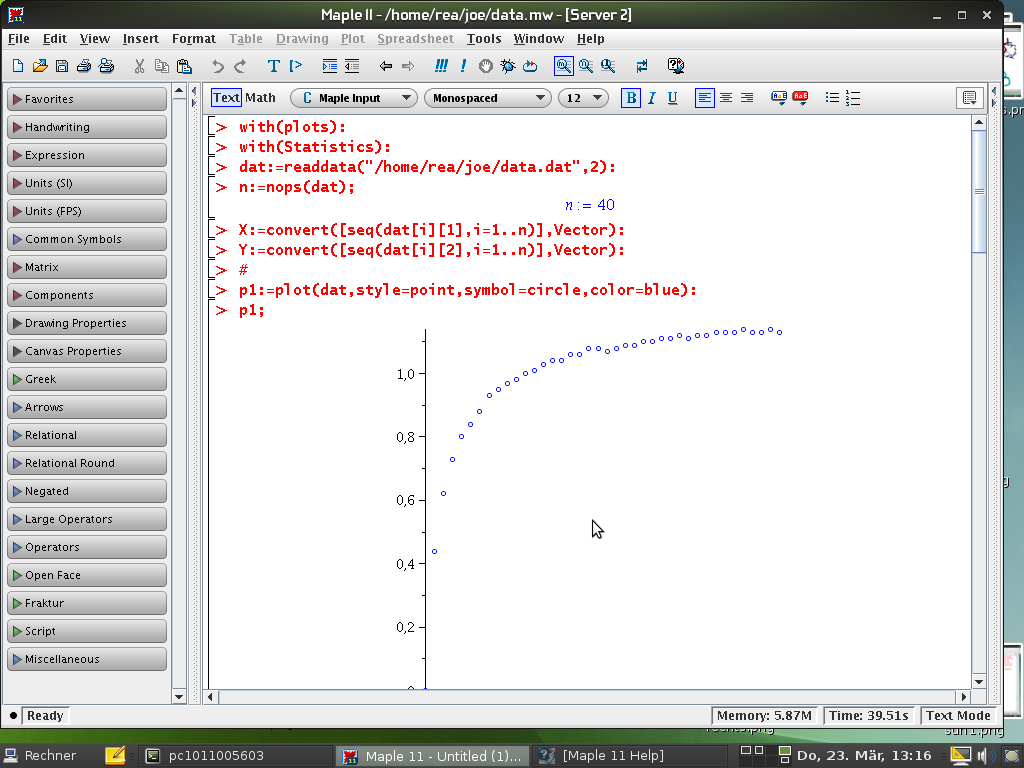Expand the Favorites palette
The width and height of the screenshot is (1024, 768).
(x=87, y=99)
